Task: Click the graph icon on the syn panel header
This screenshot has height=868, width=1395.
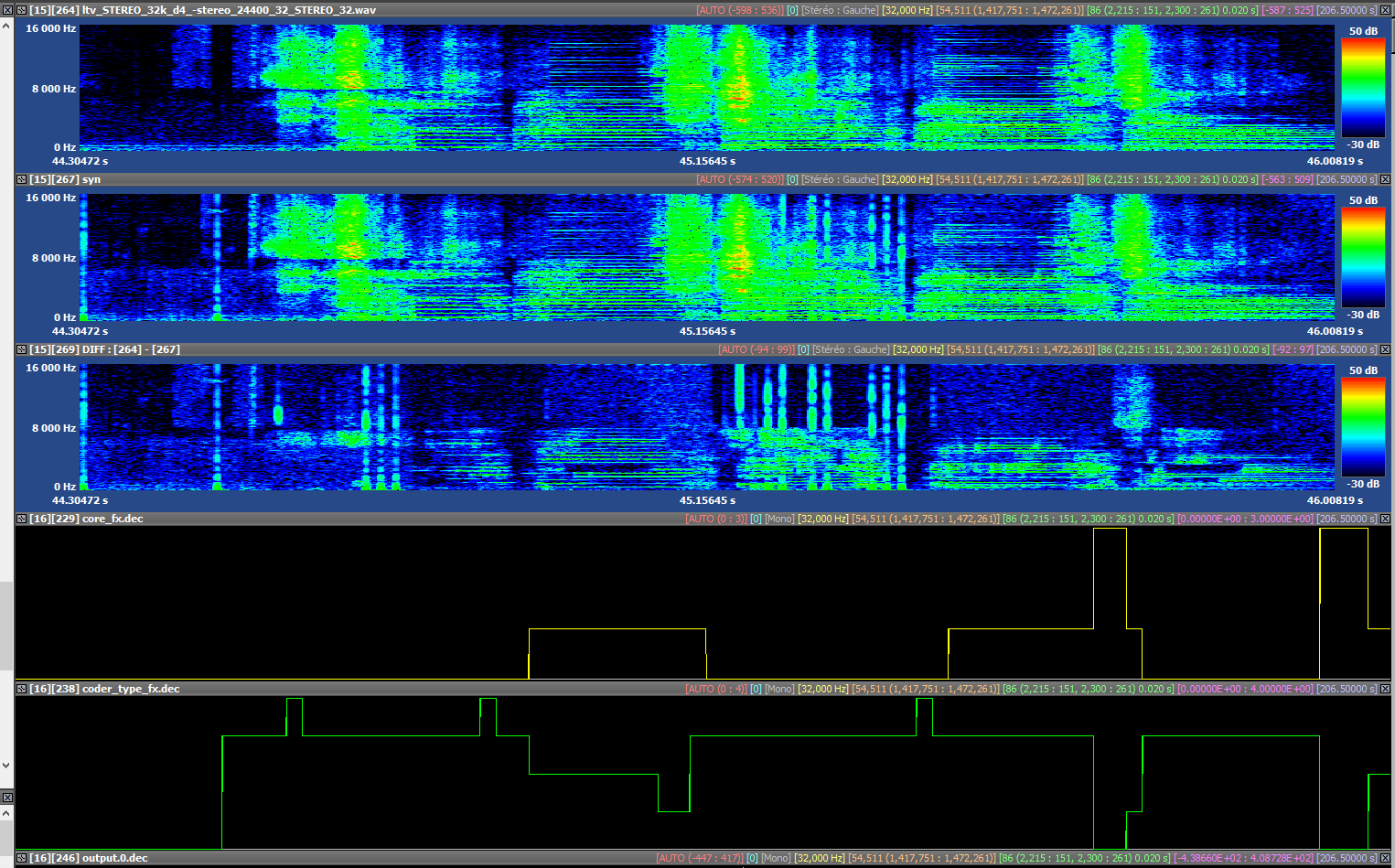Action: [22, 179]
